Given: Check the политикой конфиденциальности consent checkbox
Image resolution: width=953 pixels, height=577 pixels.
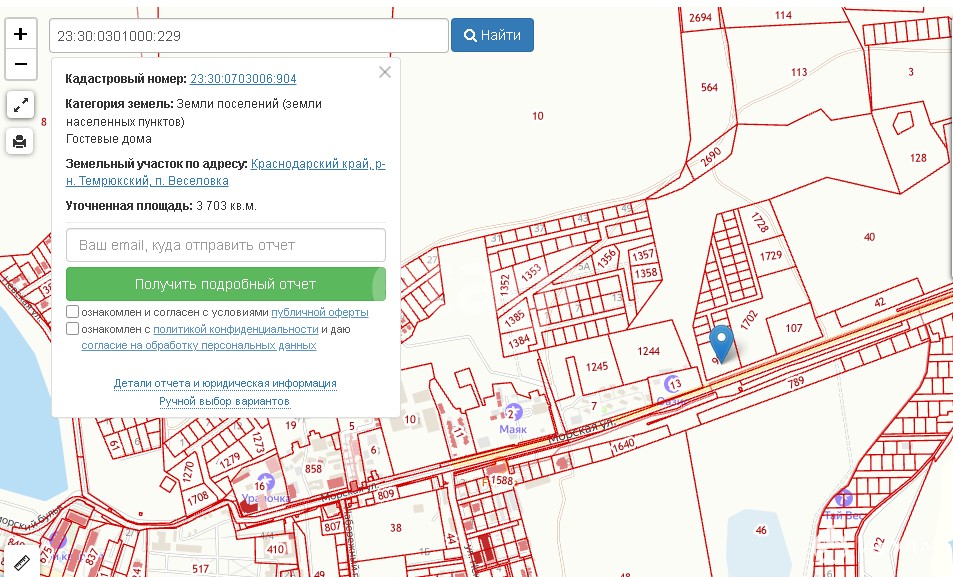Looking at the screenshot, I should [x=72, y=329].
